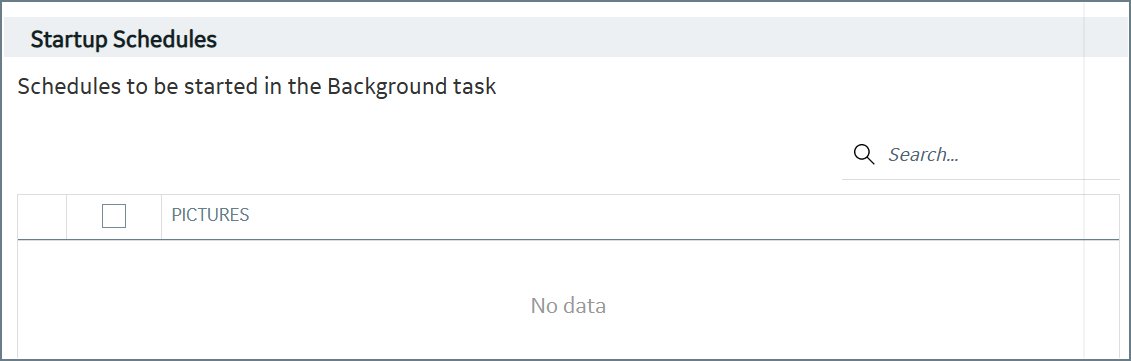This screenshot has height=361, width=1131.
Task: Click the No data placeholder text
Action: 568,305
